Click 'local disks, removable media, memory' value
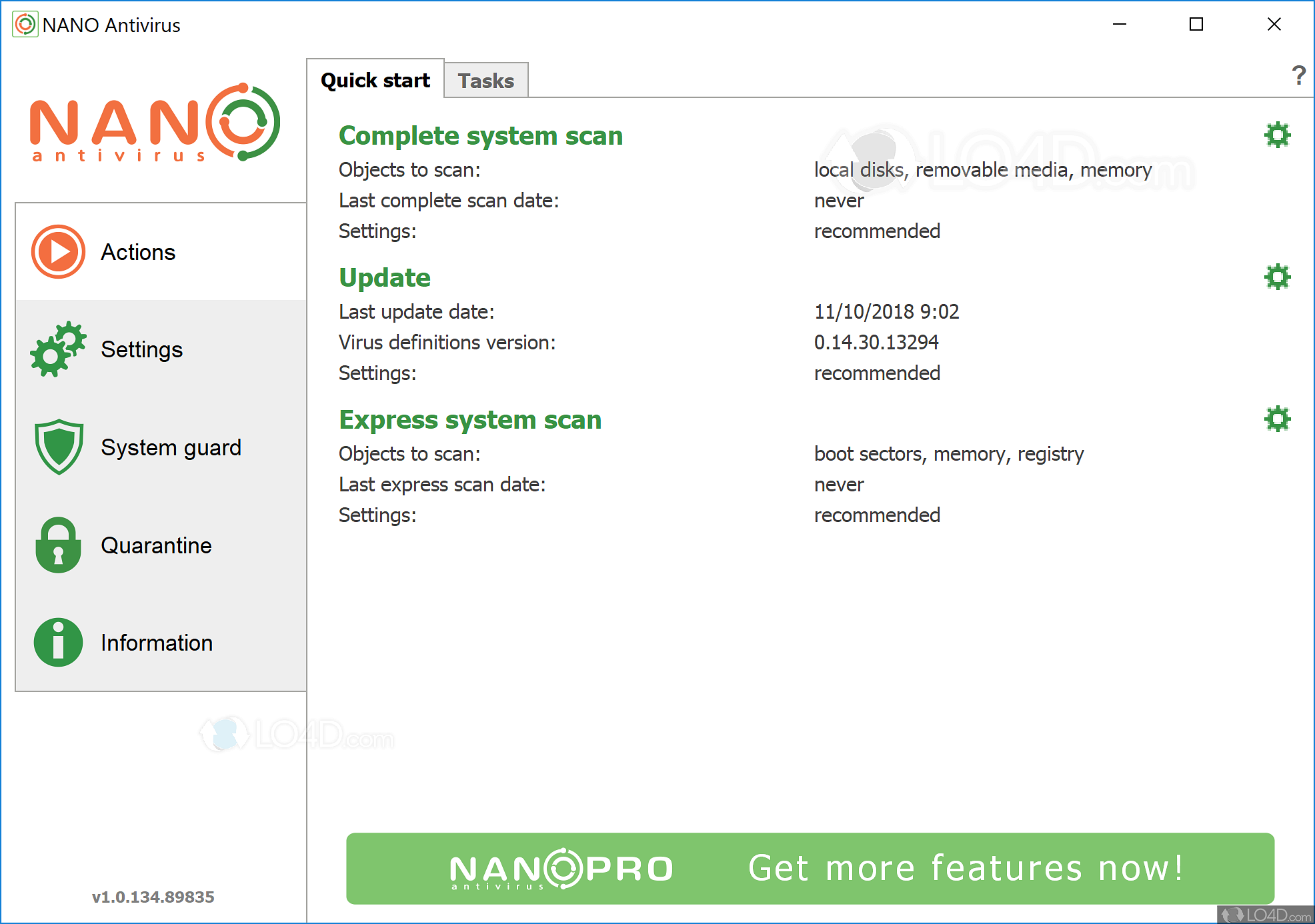The height and width of the screenshot is (924, 1315). click(983, 170)
